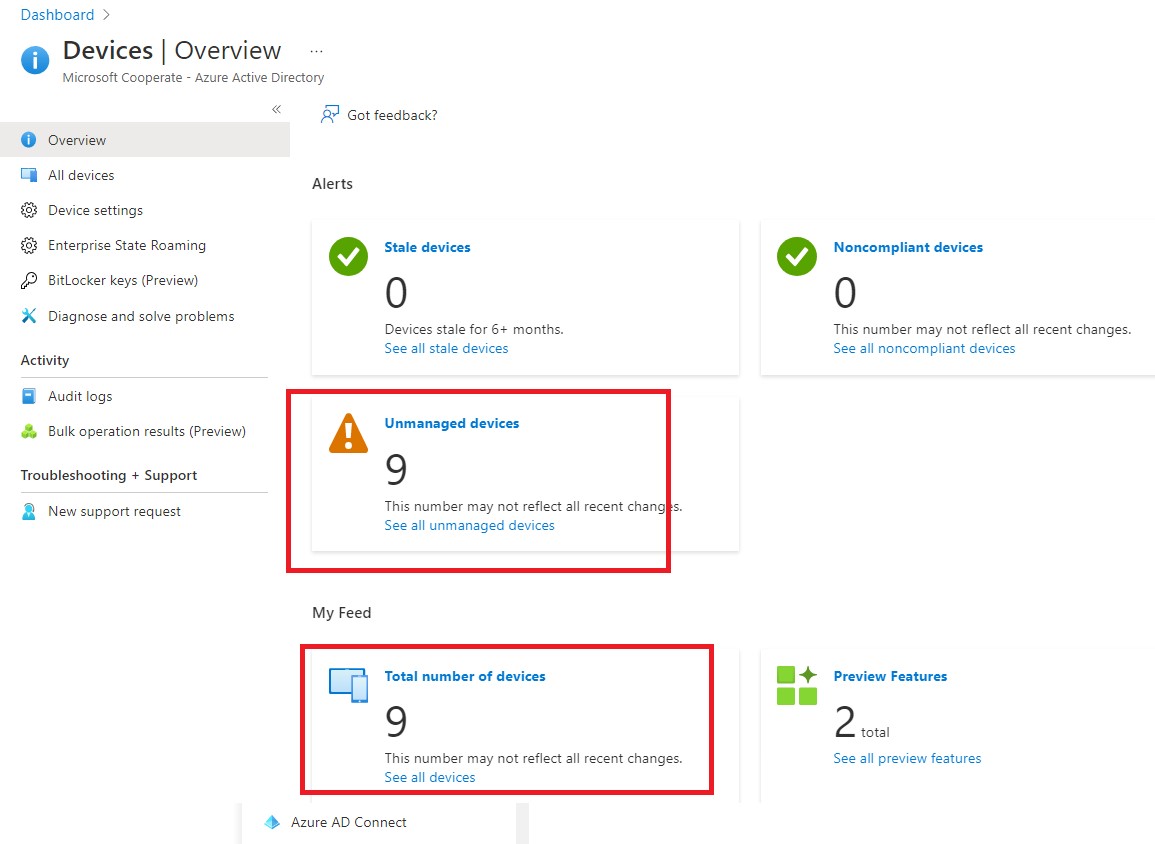Click the Dashboard breadcrumb link

57,15
